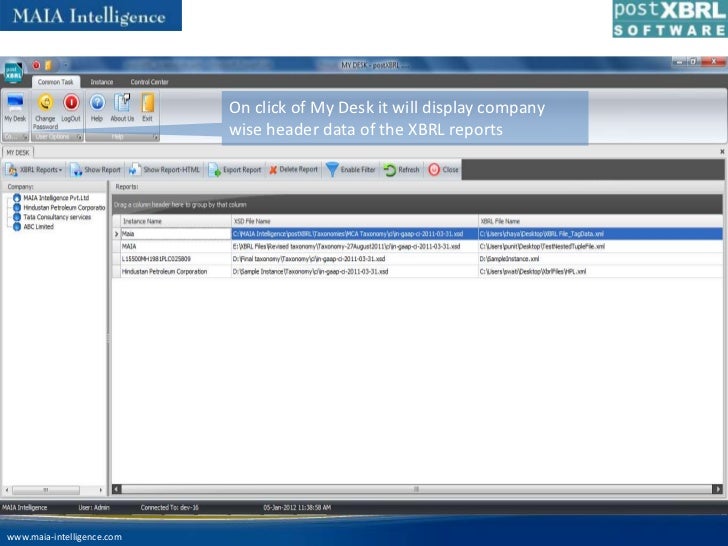Click the row indicator arrow beside Maia

117,234
